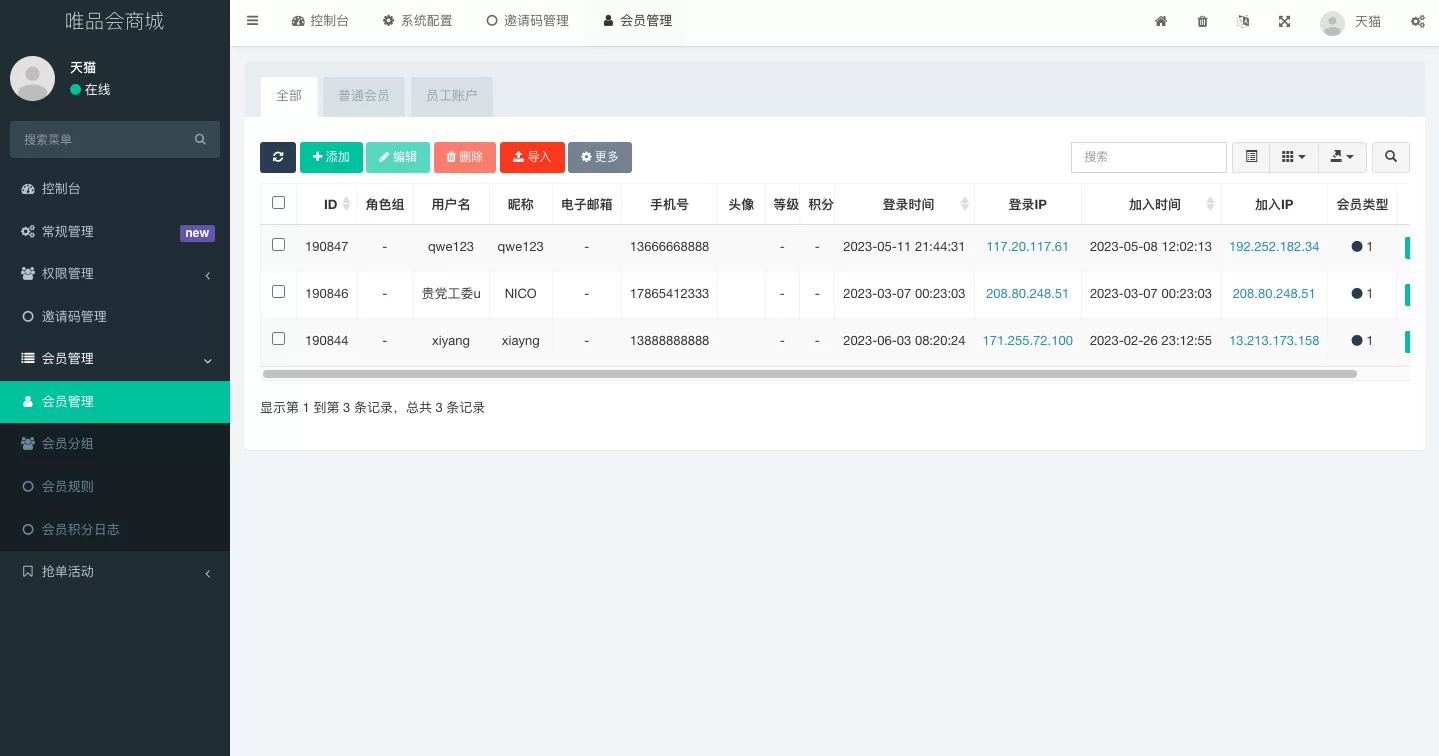Viewport: 1439px width, 756px height.
Task: Tick the checkbox for row 190844
Action: (278, 339)
